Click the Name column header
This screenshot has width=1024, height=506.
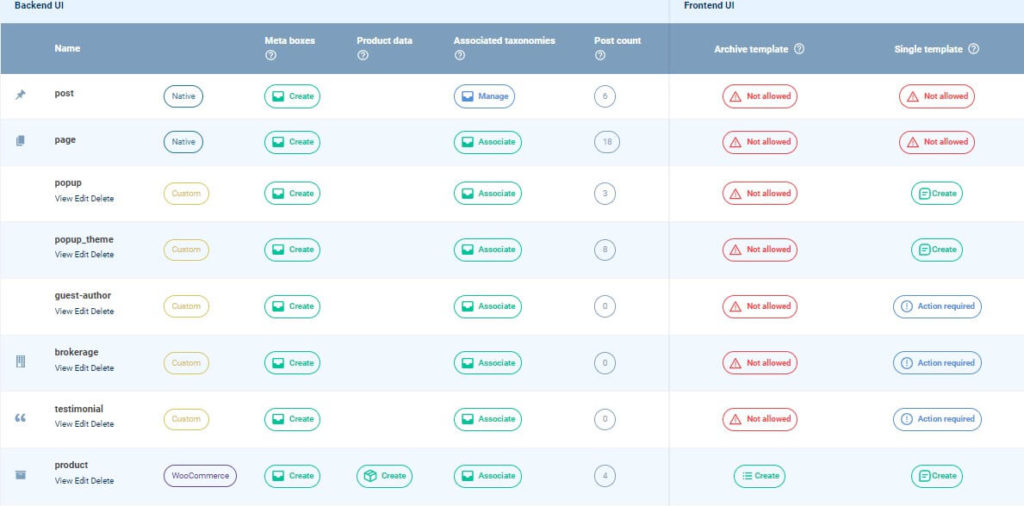click(67, 48)
